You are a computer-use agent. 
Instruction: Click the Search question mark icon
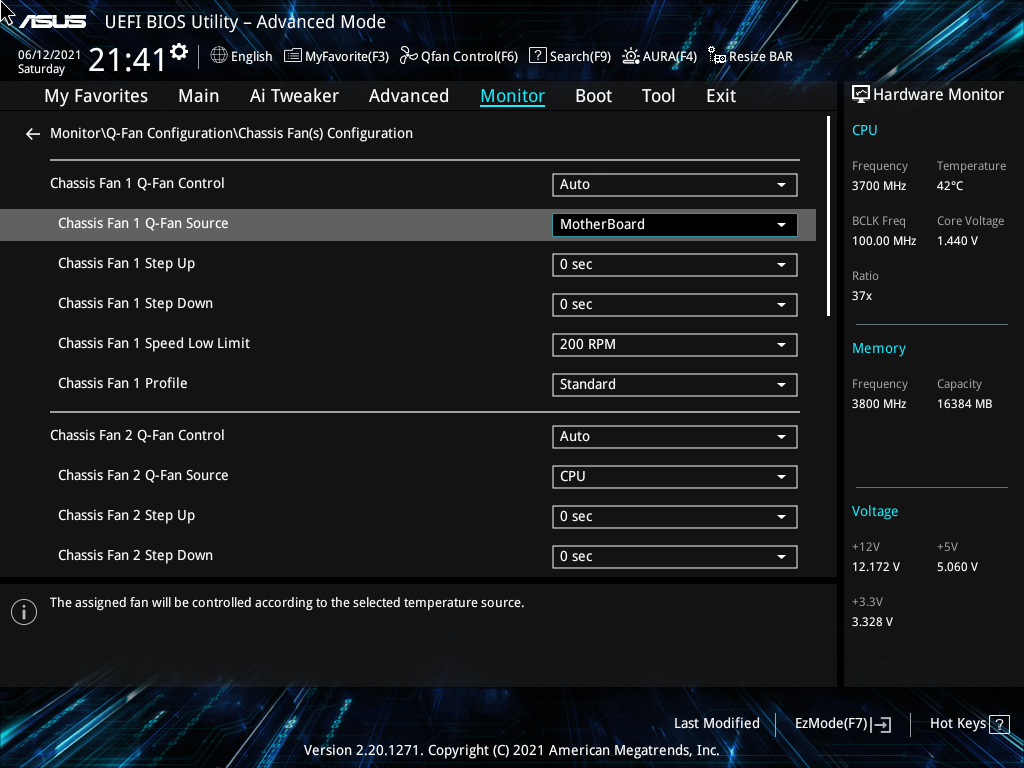pyautogui.click(x=537, y=55)
